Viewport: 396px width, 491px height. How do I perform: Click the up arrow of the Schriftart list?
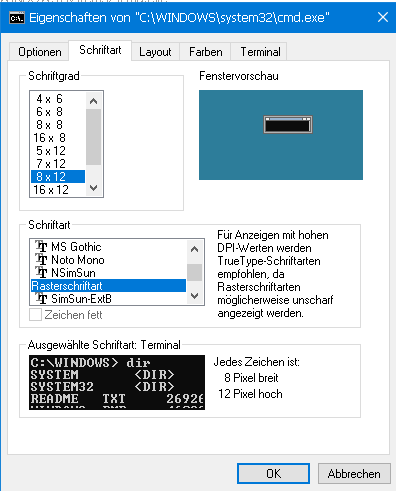pos(194,249)
